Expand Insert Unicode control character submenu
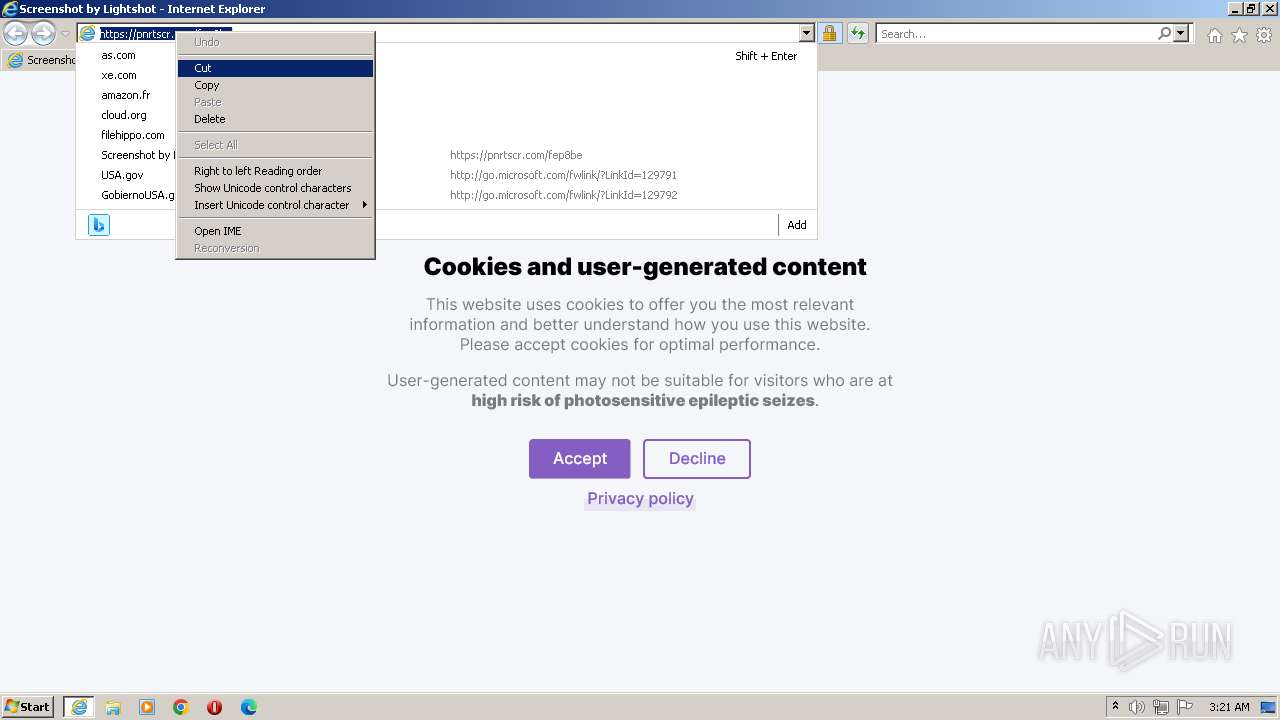The height and width of the screenshot is (720, 1280). tap(275, 205)
